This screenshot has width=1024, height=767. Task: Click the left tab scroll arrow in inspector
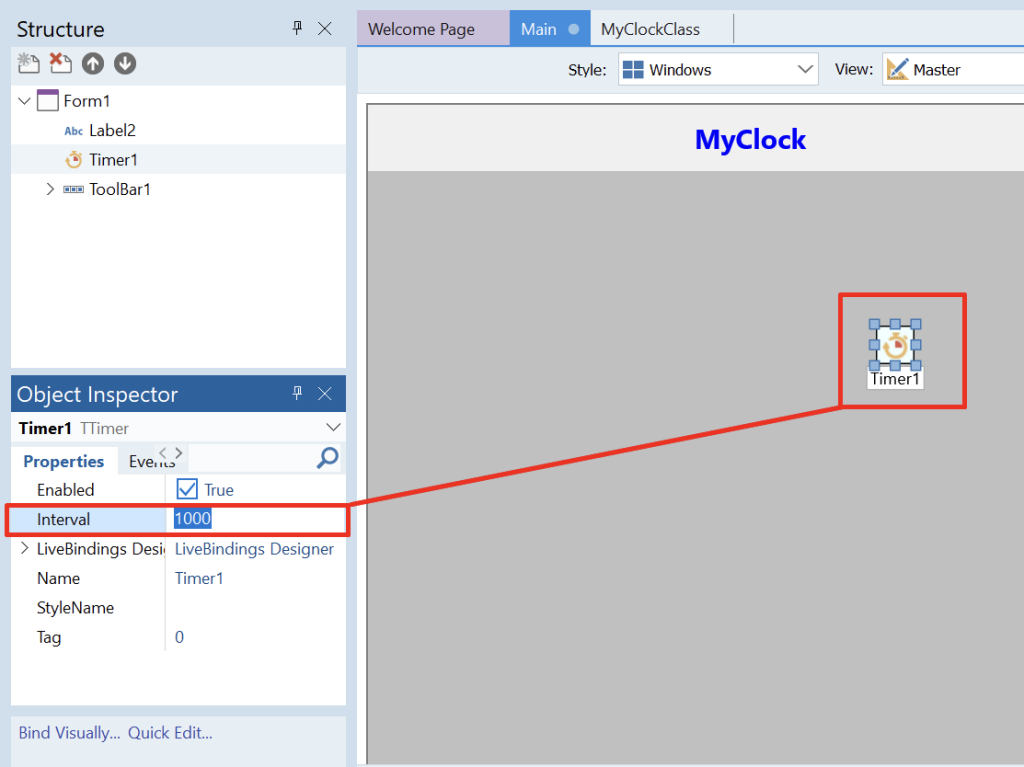tap(163, 452)
